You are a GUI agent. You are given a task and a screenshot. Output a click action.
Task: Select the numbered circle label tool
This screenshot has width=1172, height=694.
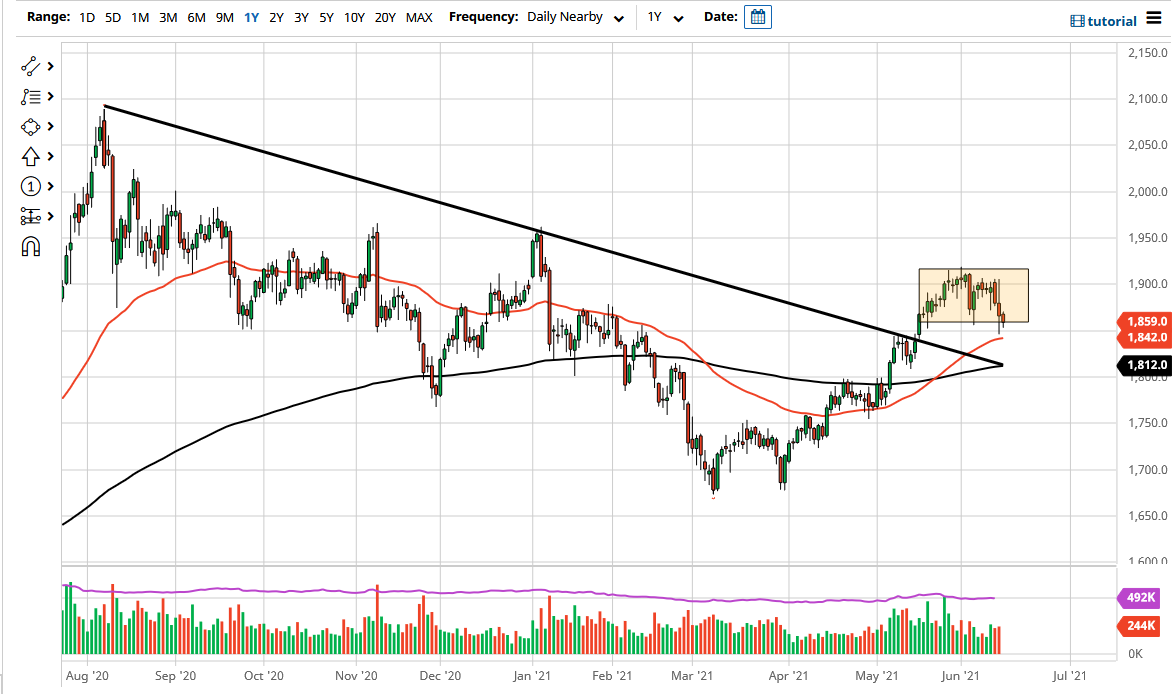[x=30, y=186]
